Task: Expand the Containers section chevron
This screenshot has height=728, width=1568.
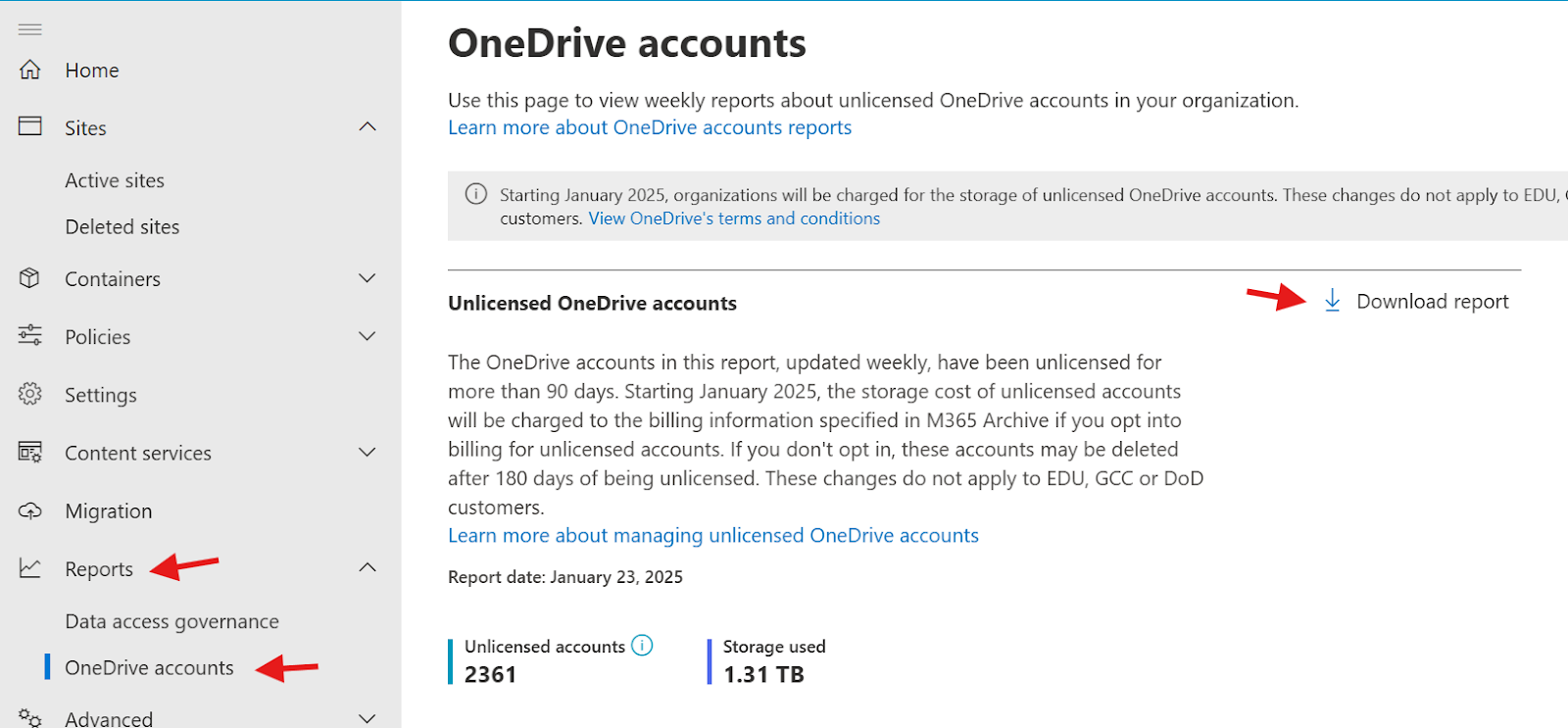Action: (367, 278)
